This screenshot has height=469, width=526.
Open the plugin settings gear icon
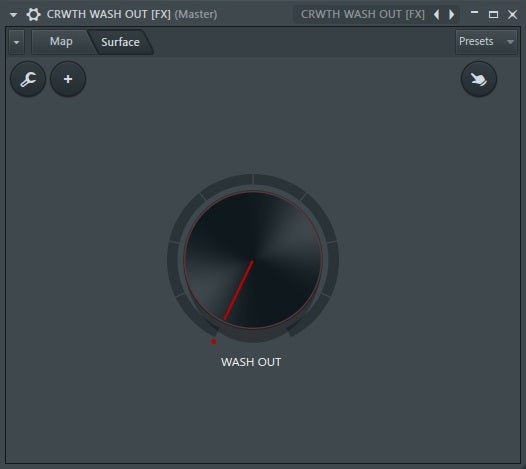[33, 14]
